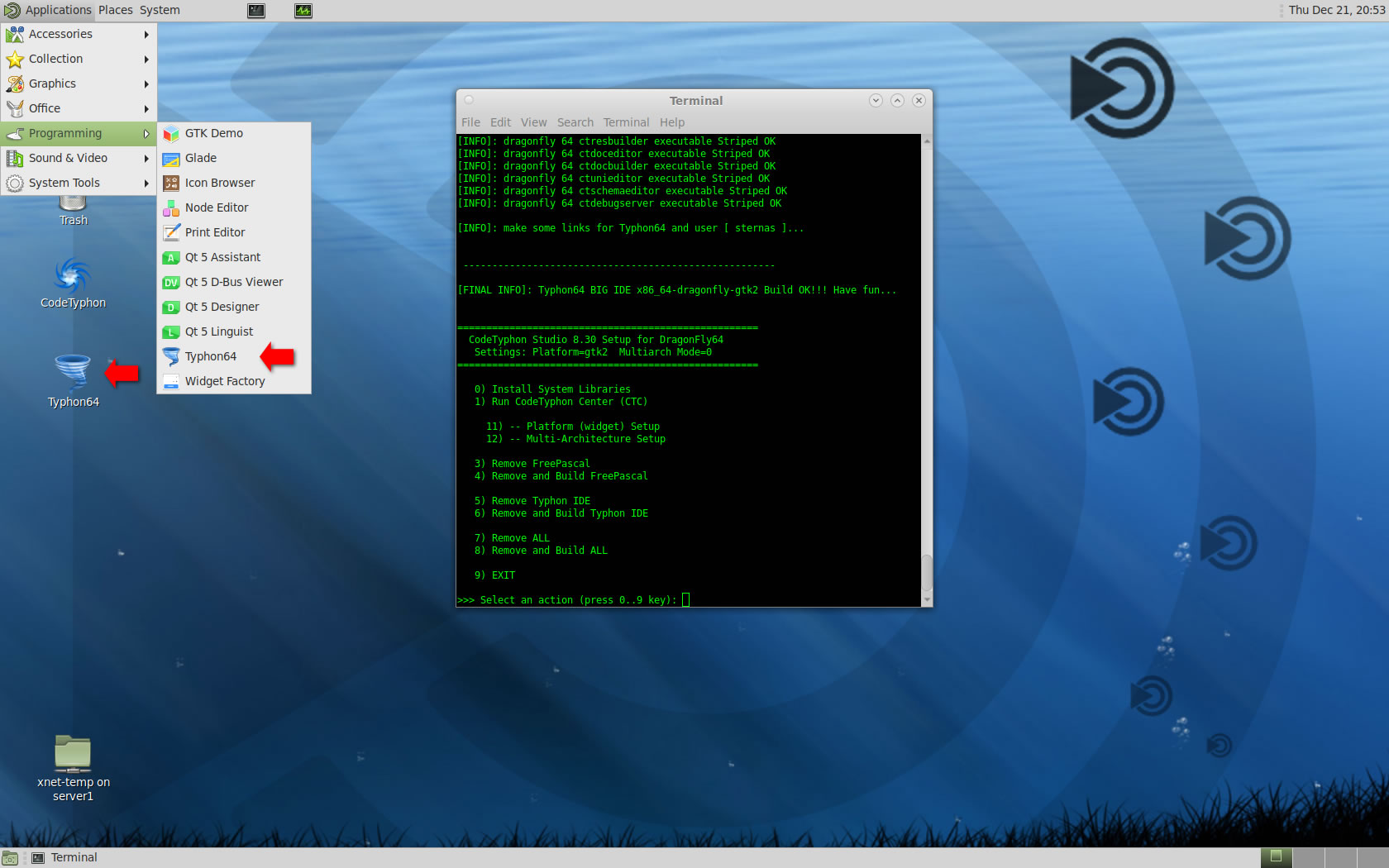Screen dimensions: 1389x868
Task: Open the Terminal menu in Terminal menubar
Action: (x=626, y=122)
